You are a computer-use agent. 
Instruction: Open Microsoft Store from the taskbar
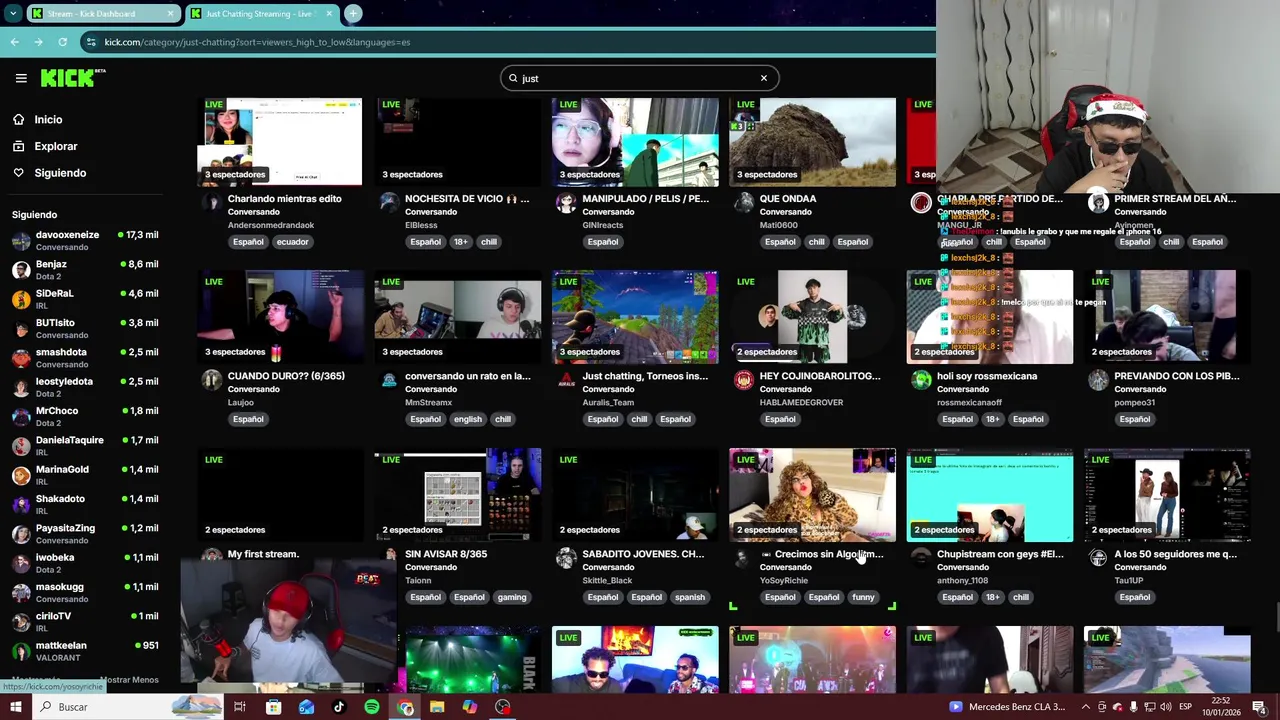tap(273, 707)
